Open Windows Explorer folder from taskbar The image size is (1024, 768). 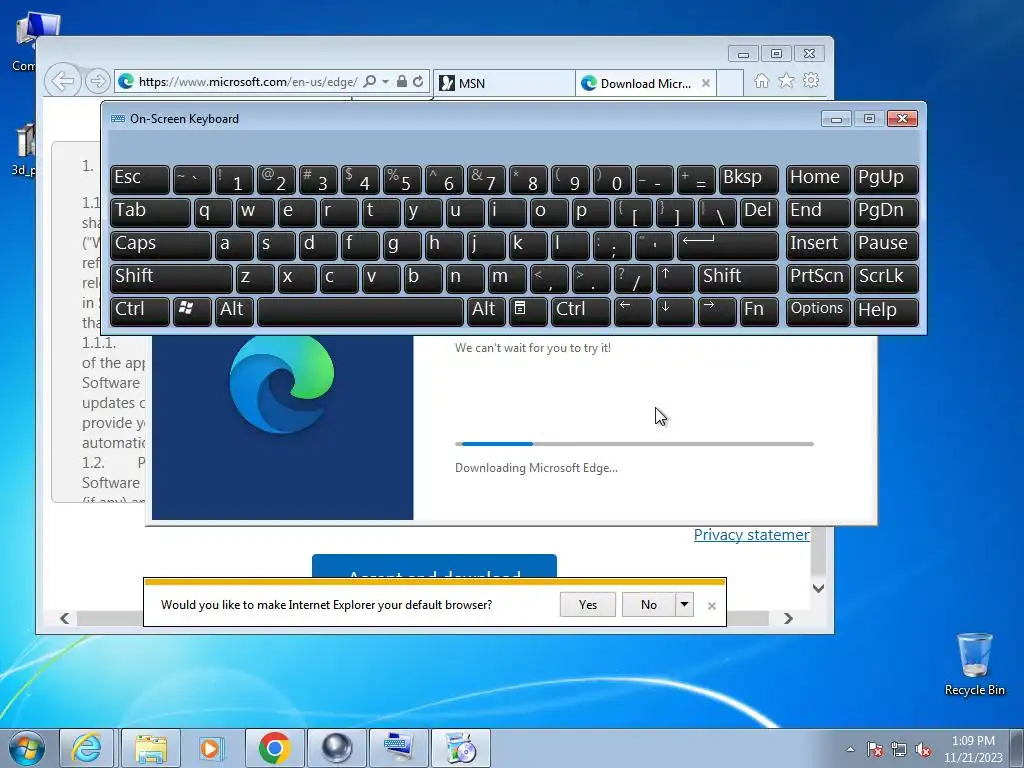pos(150,748)
